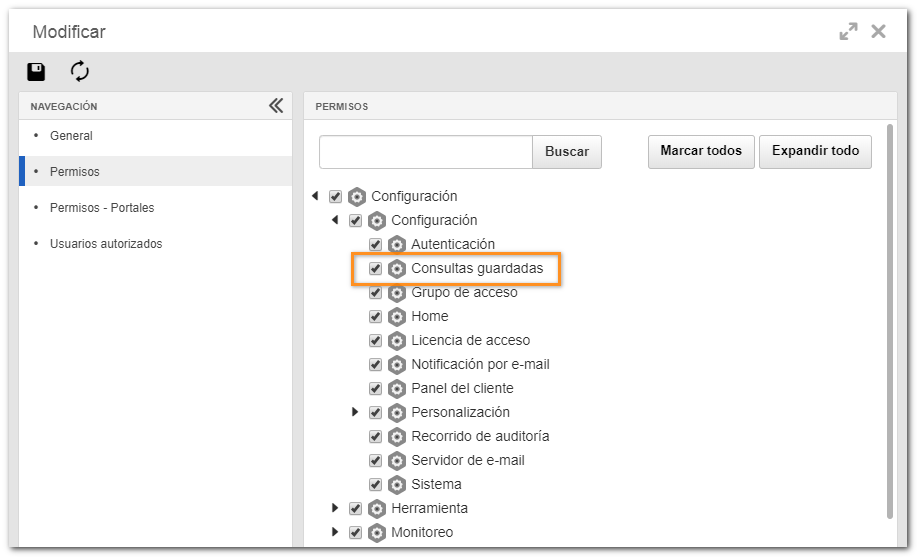Collapse the top-level Configuración node
Image resolution: width=917 pixels, height=557 pixels.
click(x=315, y=196)
